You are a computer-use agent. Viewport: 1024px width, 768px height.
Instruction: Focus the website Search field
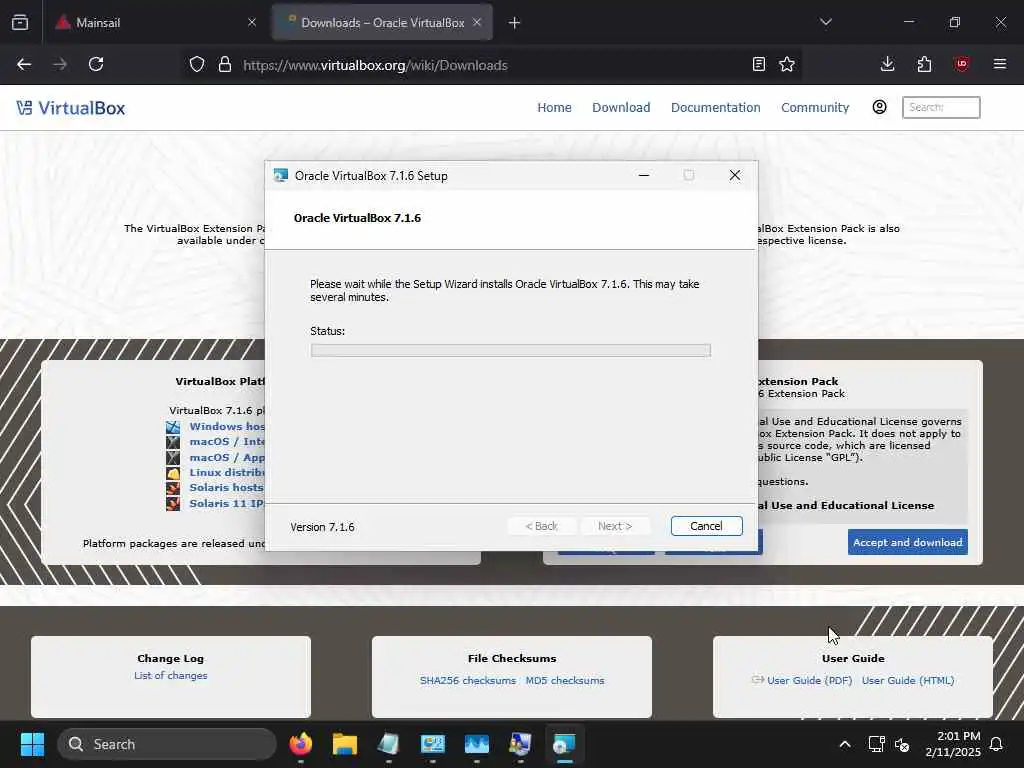[x=940, y=107]
